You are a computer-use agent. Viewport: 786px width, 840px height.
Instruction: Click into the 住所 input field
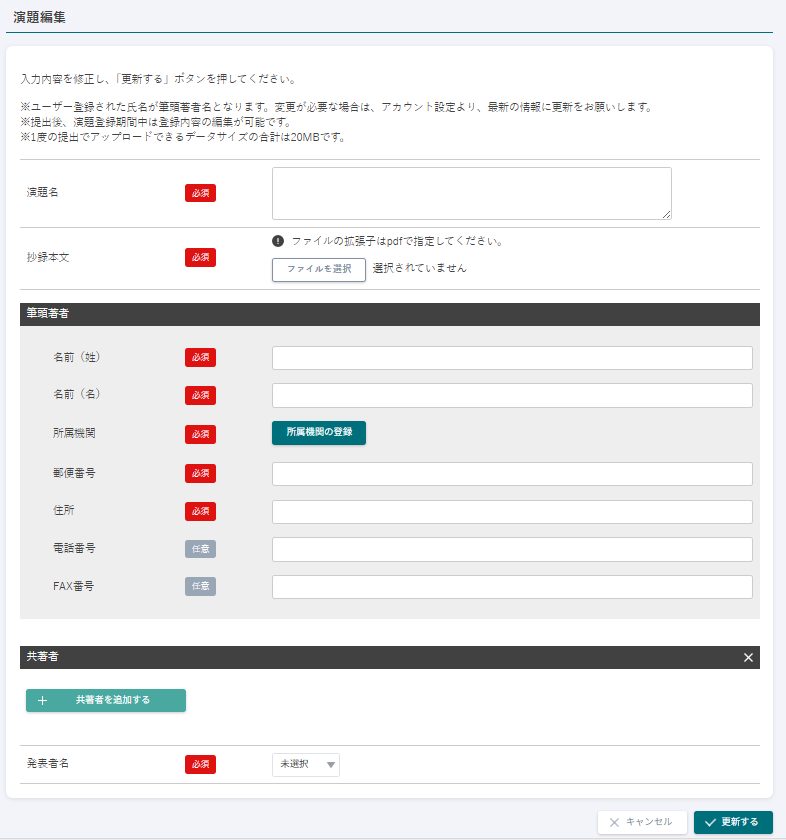click(x=512, y=512)
